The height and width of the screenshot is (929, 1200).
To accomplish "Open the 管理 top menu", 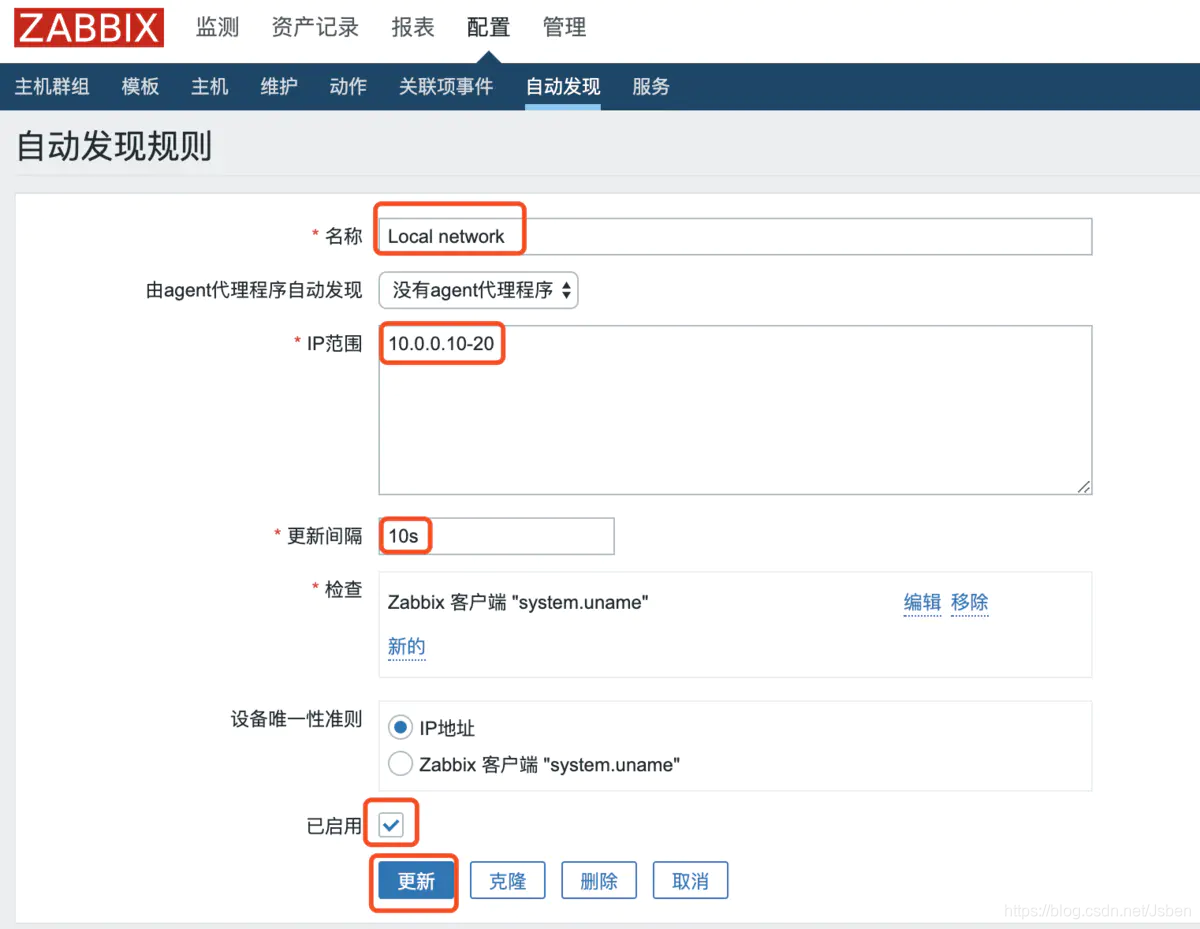I will point(564,27).
